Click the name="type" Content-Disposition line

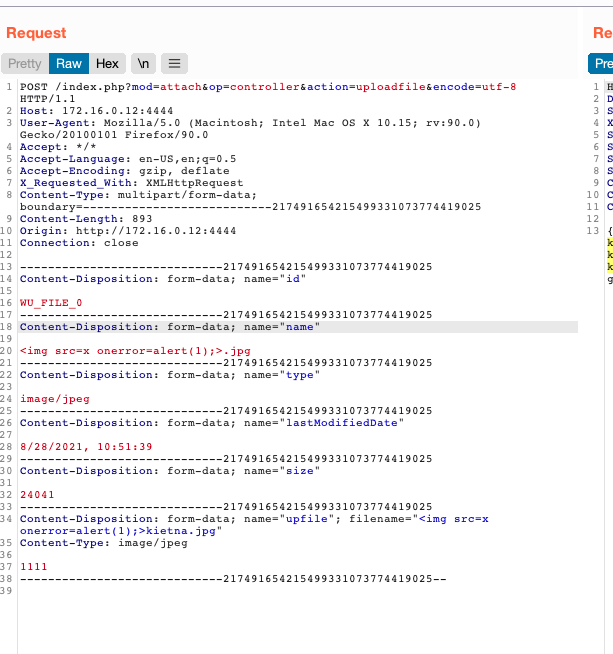click(x=170, y=375)
